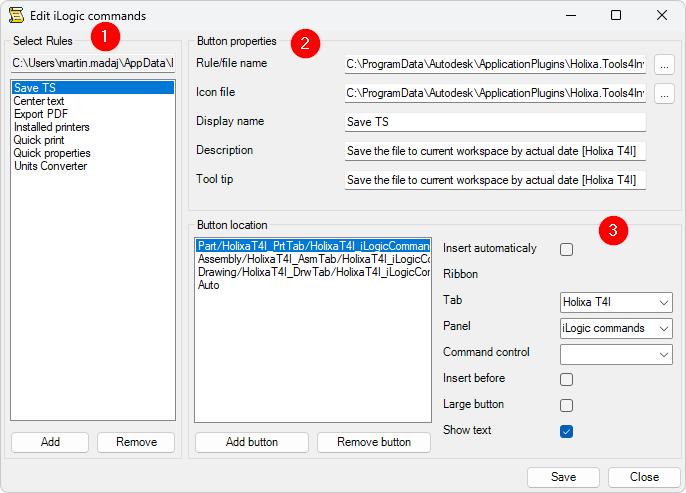Enable the Insert automaticaly checkbox
The height and width of the screenshot is (493, 686).
click(x=567, y=249)
